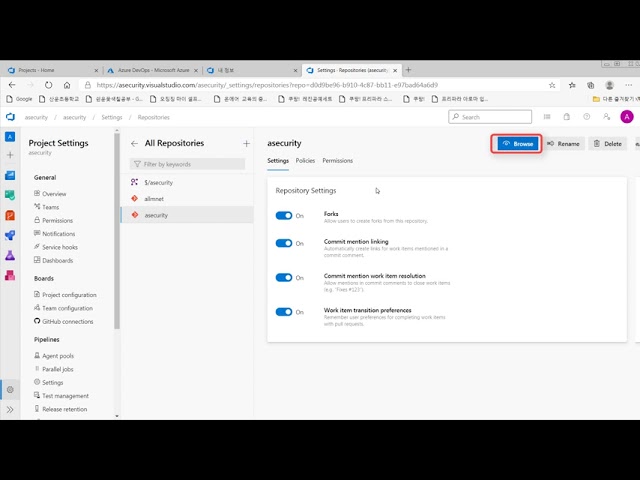
Task: Switch to the '내 정보' browser tab
Action: pos(252,70)
